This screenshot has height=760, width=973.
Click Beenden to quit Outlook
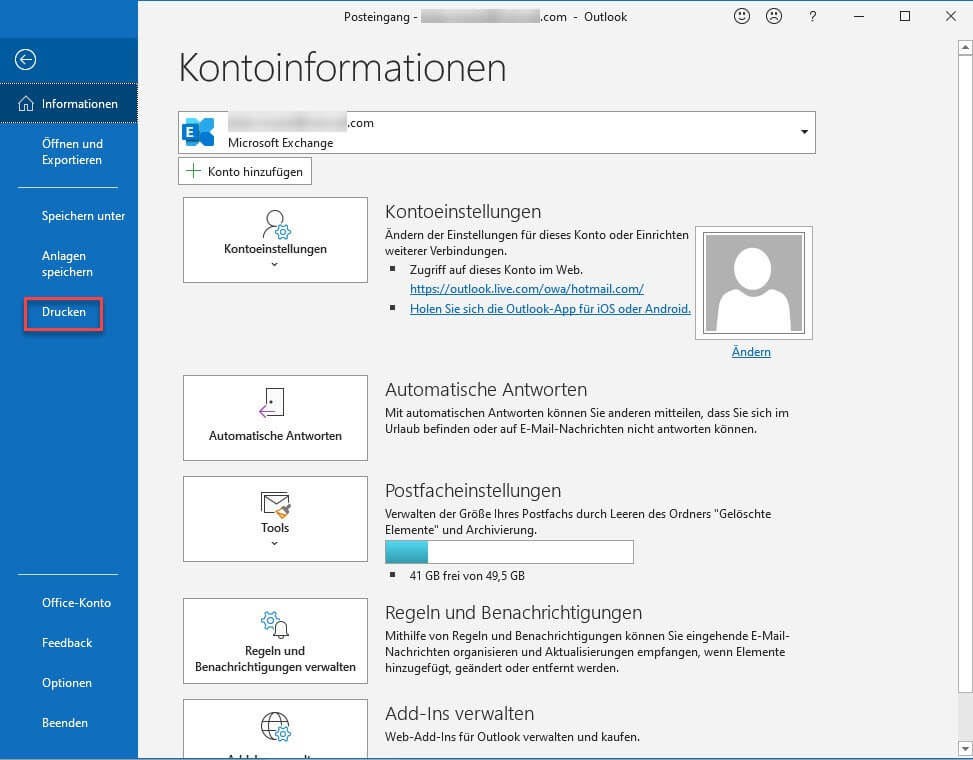point(65,723)
